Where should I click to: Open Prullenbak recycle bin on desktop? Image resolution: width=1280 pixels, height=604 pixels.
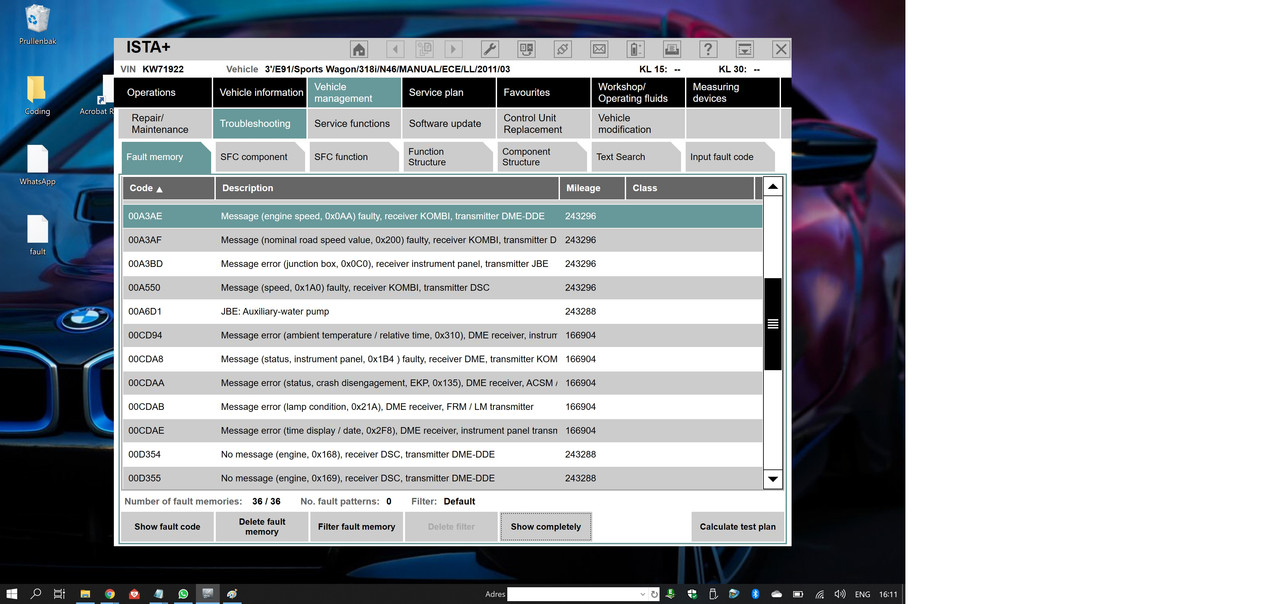click(37, 25)
